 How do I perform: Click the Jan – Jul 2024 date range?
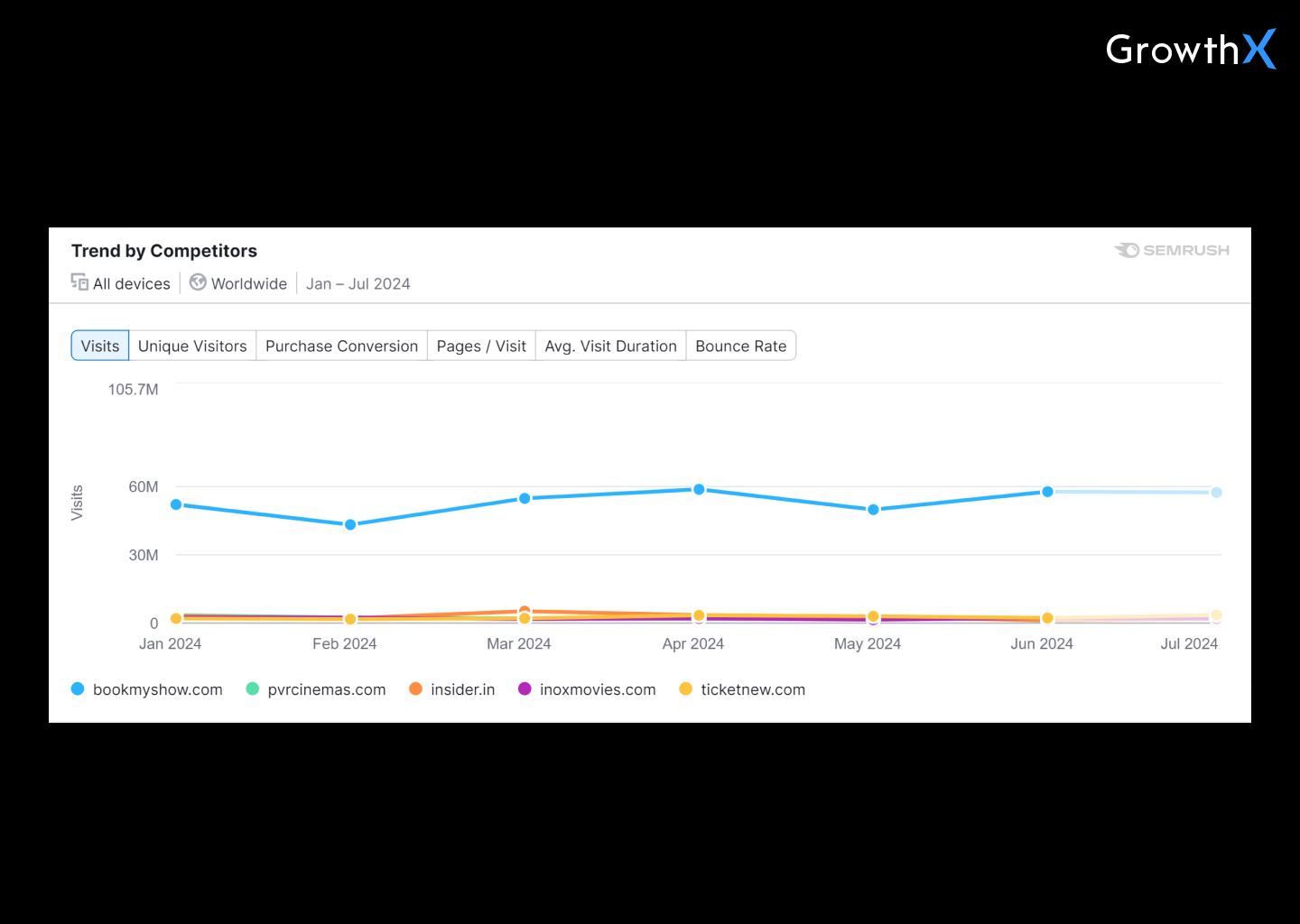coord(357,283)
